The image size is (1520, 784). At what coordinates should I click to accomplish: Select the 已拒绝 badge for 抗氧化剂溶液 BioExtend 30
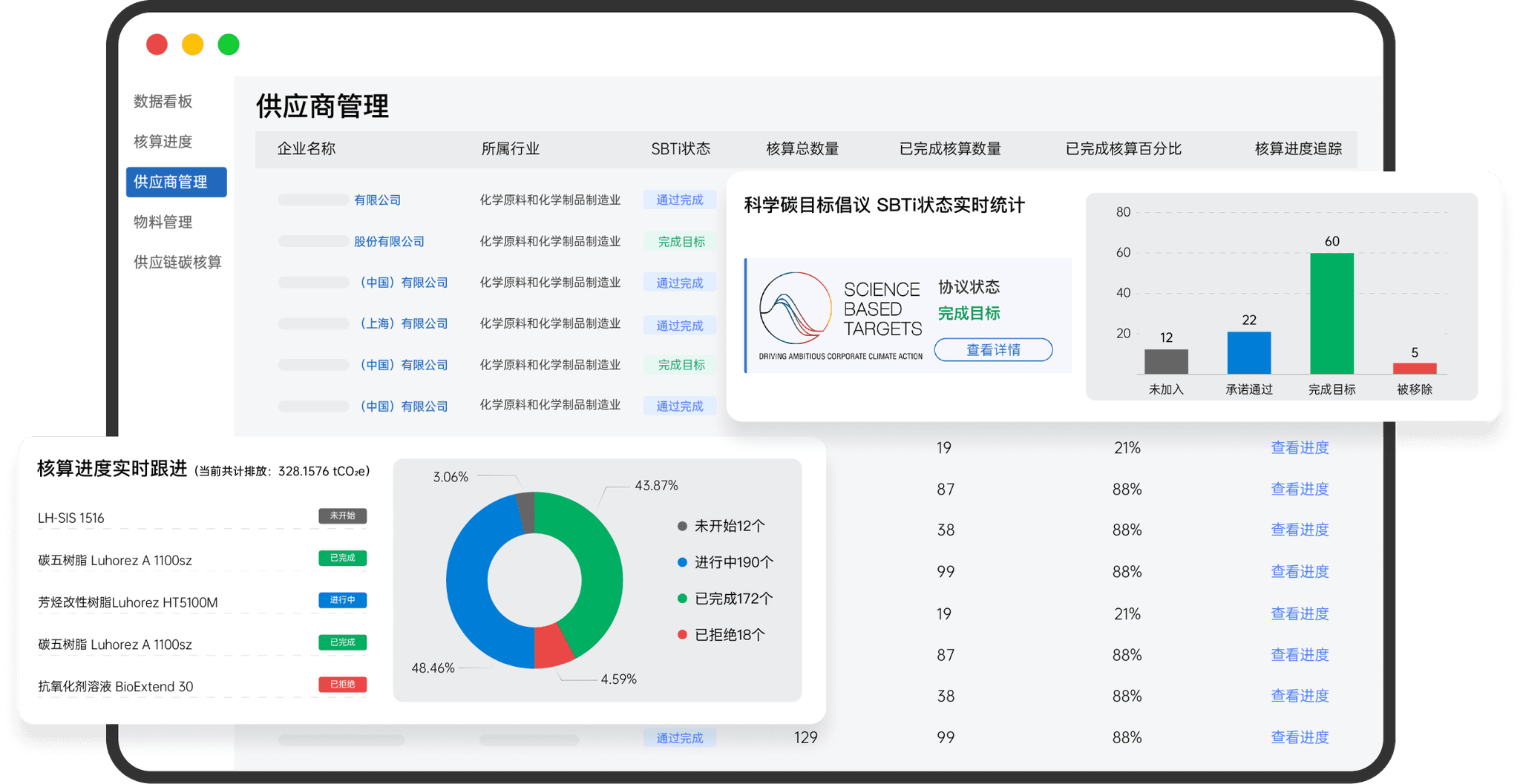click(342, 685)
